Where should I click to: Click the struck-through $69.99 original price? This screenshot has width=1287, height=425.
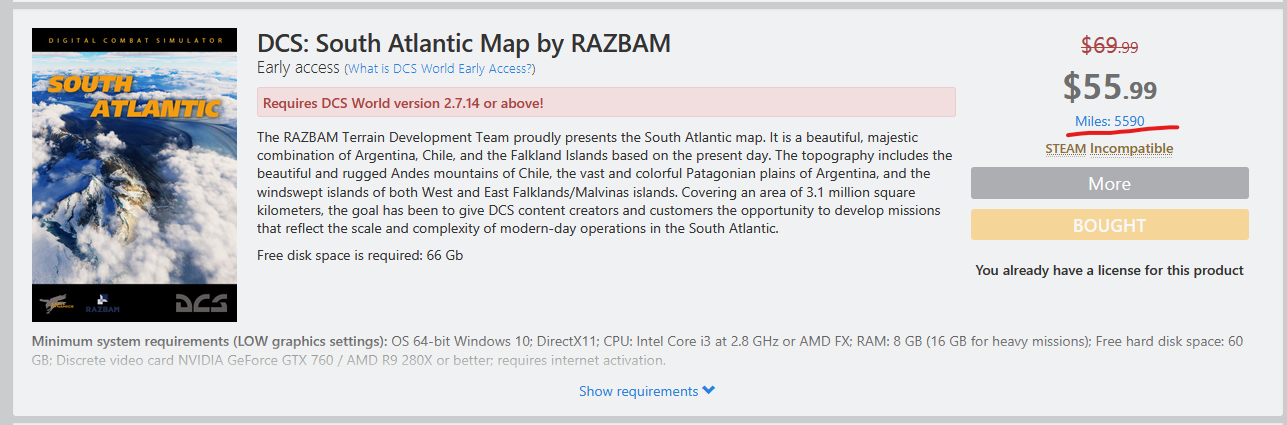(x=1109, y=45)
